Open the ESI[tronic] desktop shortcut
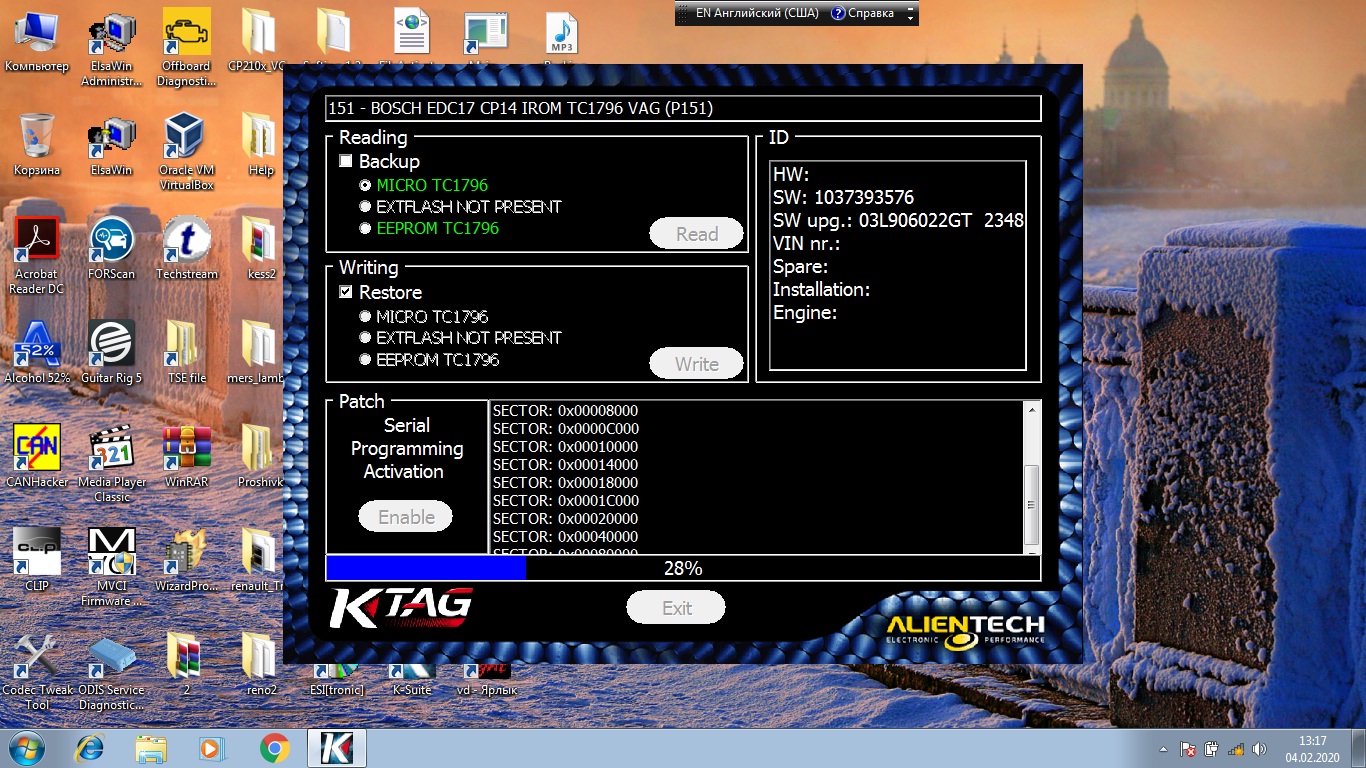Screen dimensions: 1366x768 (x=337, y=680)
